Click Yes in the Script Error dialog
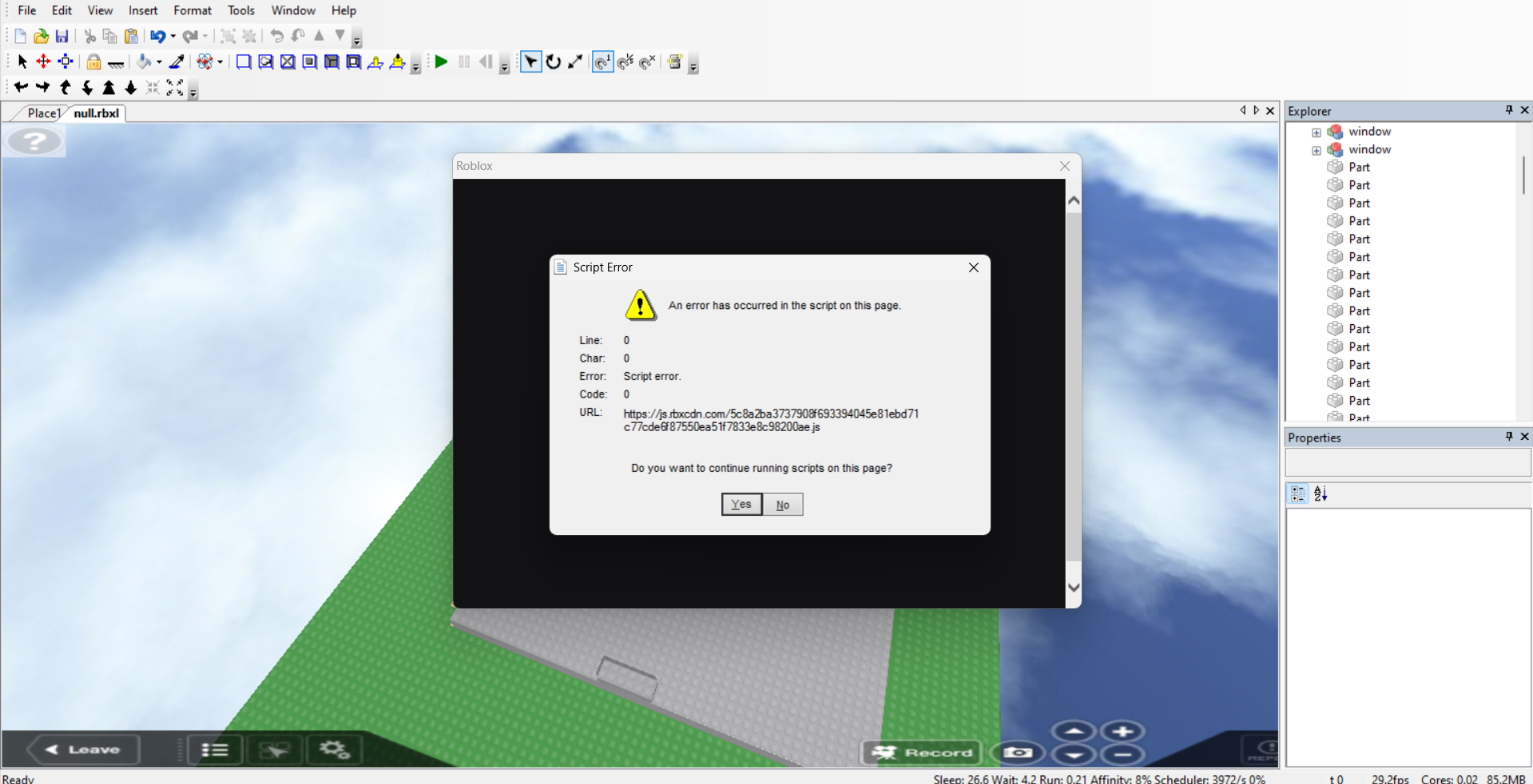 tap(741, 505)
